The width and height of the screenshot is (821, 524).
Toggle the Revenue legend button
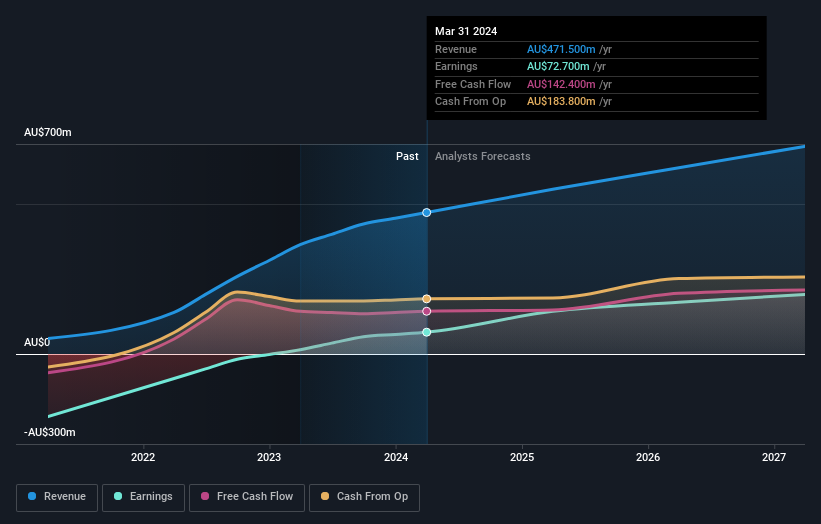57,497
